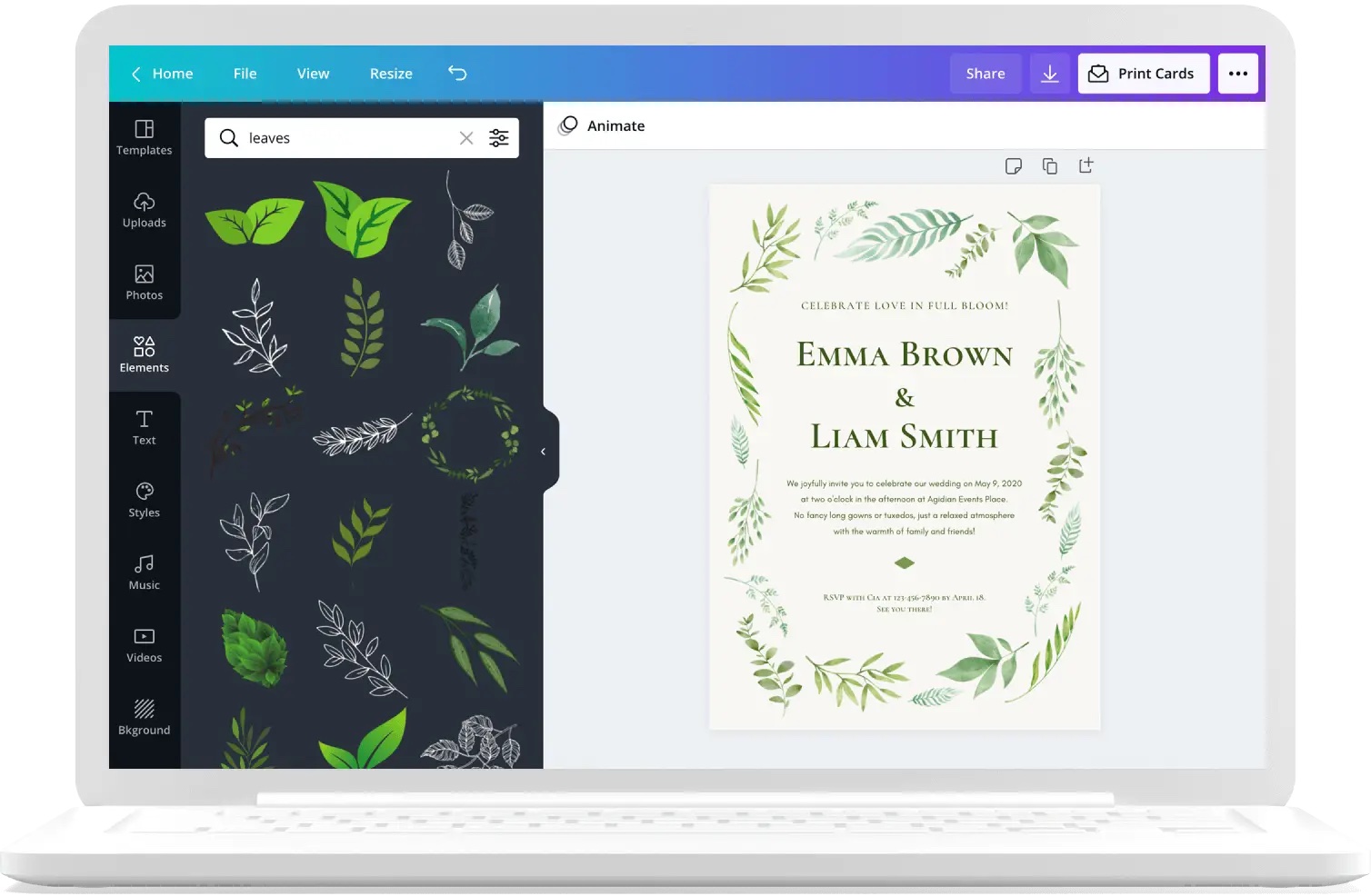Click the undo arrow icon
1371x896 pixels.
pyautogui.click(x=457, y=74)
